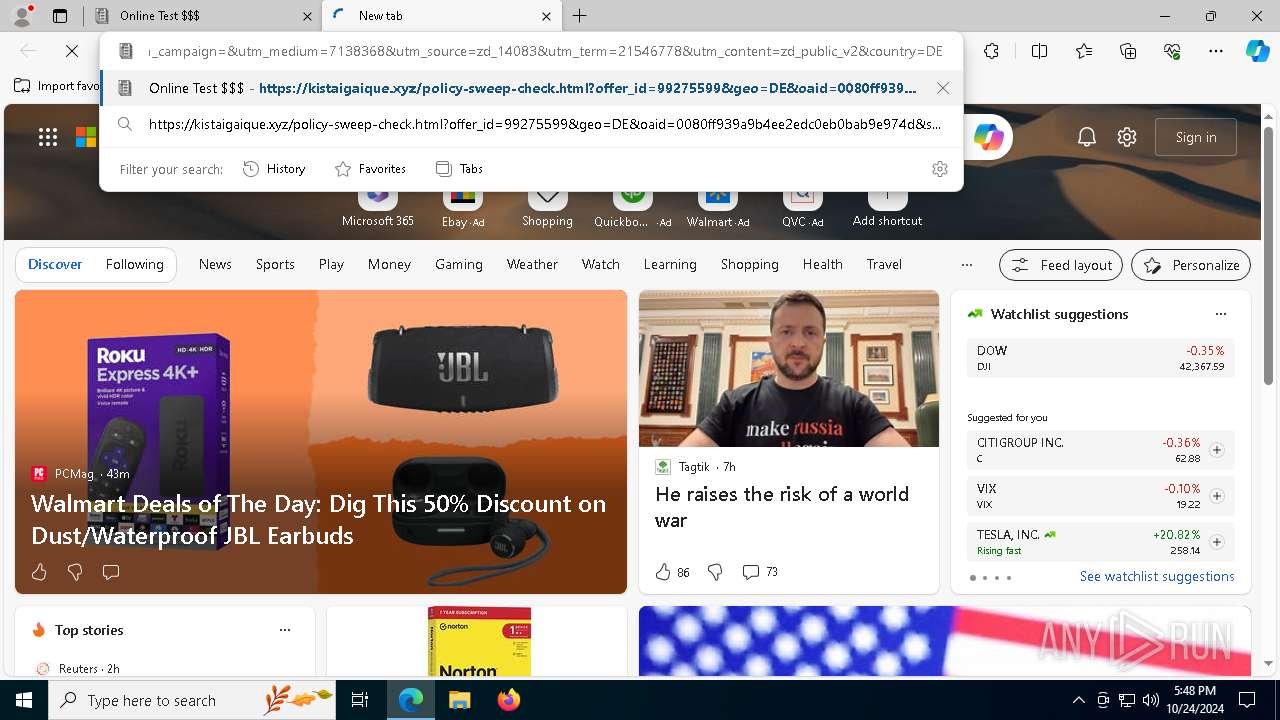Open the MSN app launcher grid
Screen dimensions: 1280x720
[48, 138]
